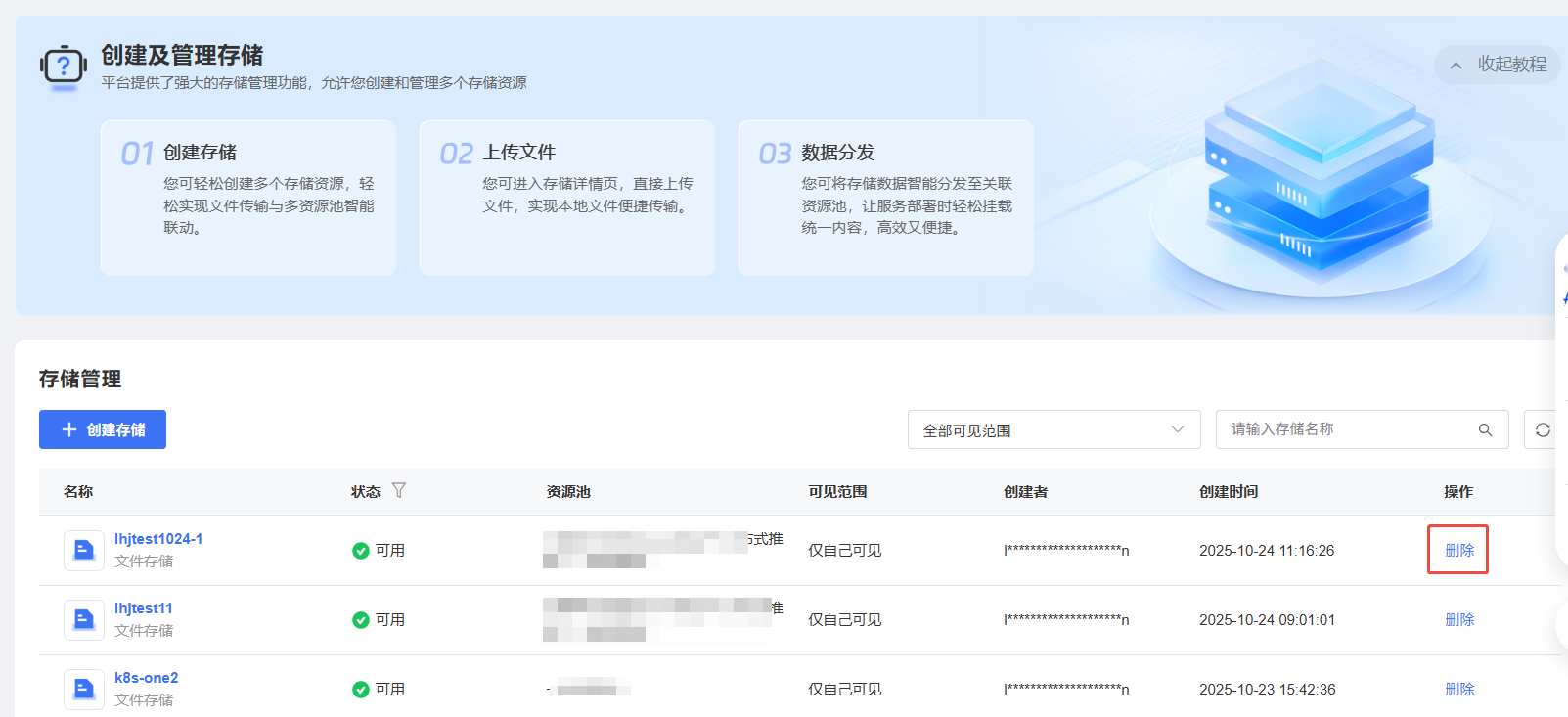Screen dimensions: 1568x717
Task: Click the refresh icon beside search box
Action: (1542, 430)
